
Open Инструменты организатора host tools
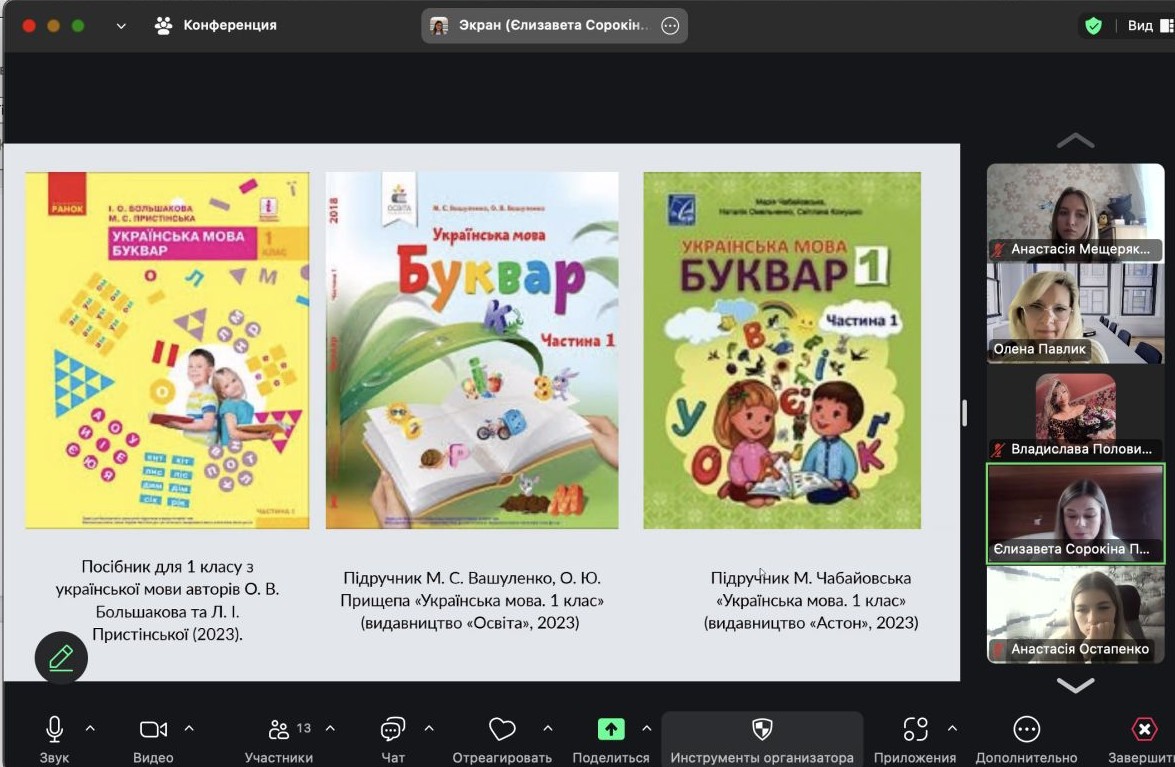[x=763, y=730]
